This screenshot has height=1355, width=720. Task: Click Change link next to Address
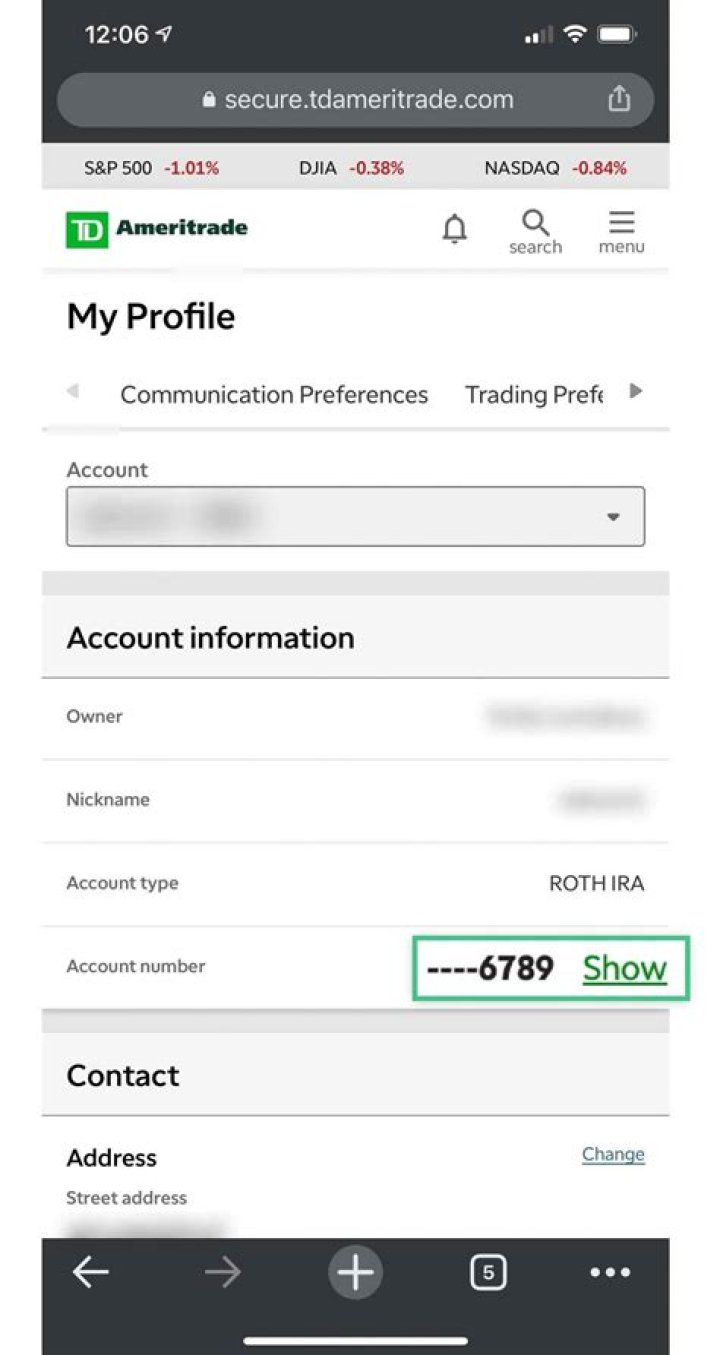613,1155
